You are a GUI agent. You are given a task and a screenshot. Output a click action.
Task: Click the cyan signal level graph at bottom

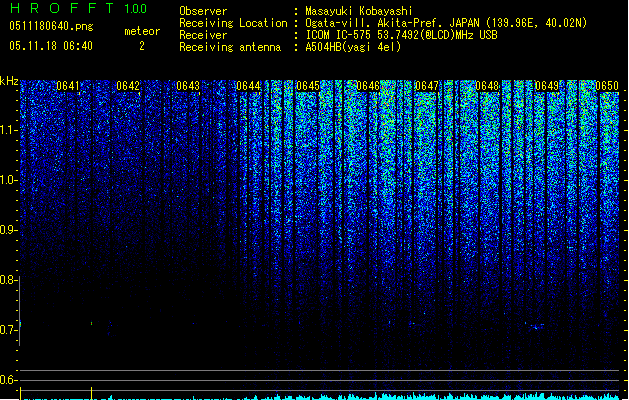click(x=320, y=397)
